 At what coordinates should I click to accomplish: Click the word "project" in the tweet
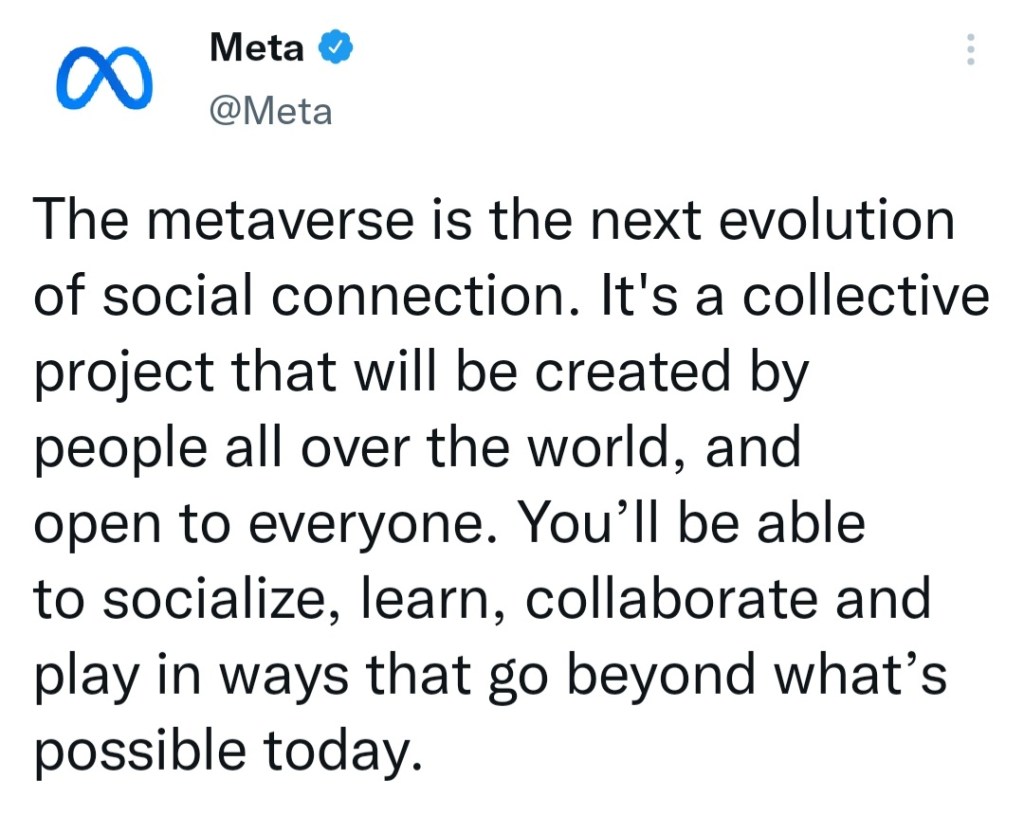pos(124,373)
